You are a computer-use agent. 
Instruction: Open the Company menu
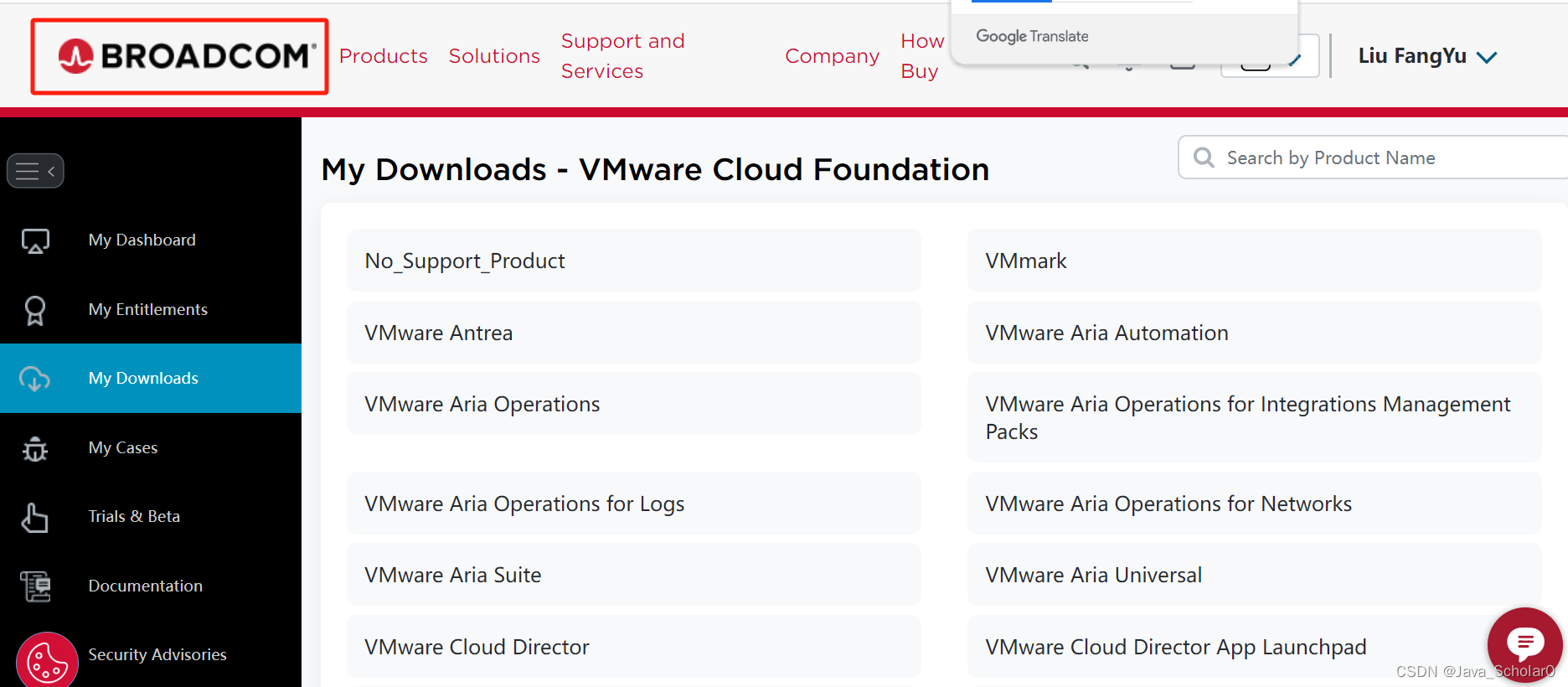click(832, 56)
